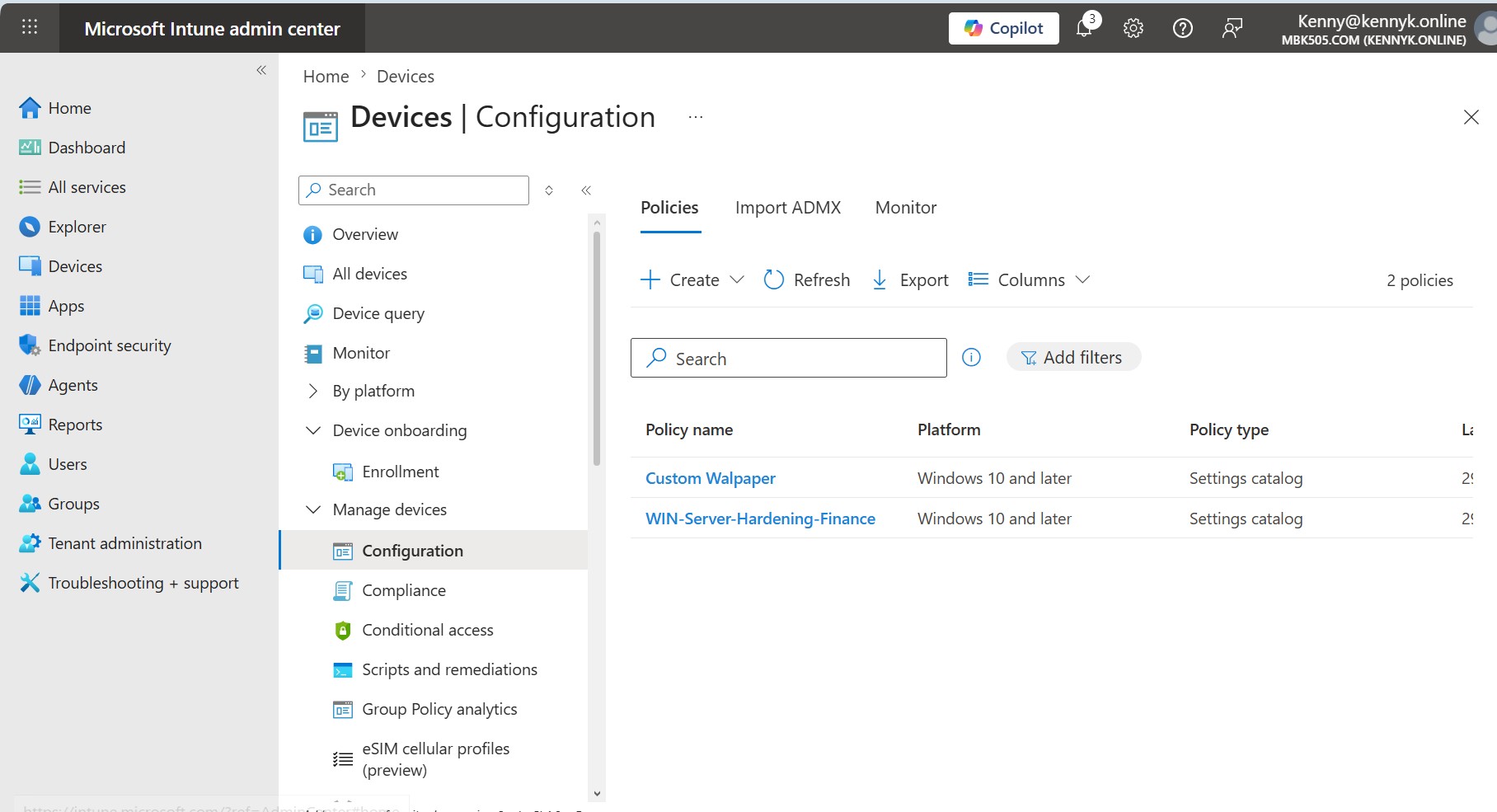1497x812 pixels.
Task: Close the Devices Configuration blade
Action: [1471, 117]
